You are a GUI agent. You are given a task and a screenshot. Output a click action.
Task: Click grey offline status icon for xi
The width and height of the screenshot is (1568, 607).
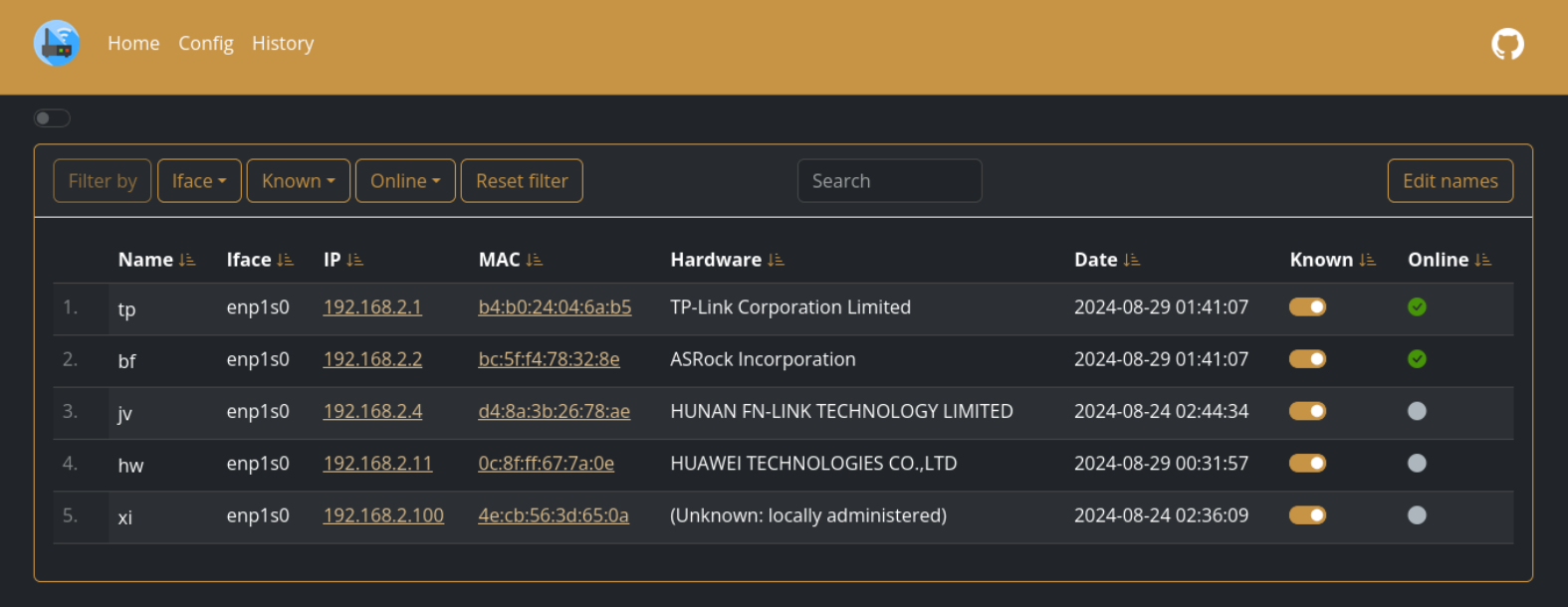[1417, 515]
